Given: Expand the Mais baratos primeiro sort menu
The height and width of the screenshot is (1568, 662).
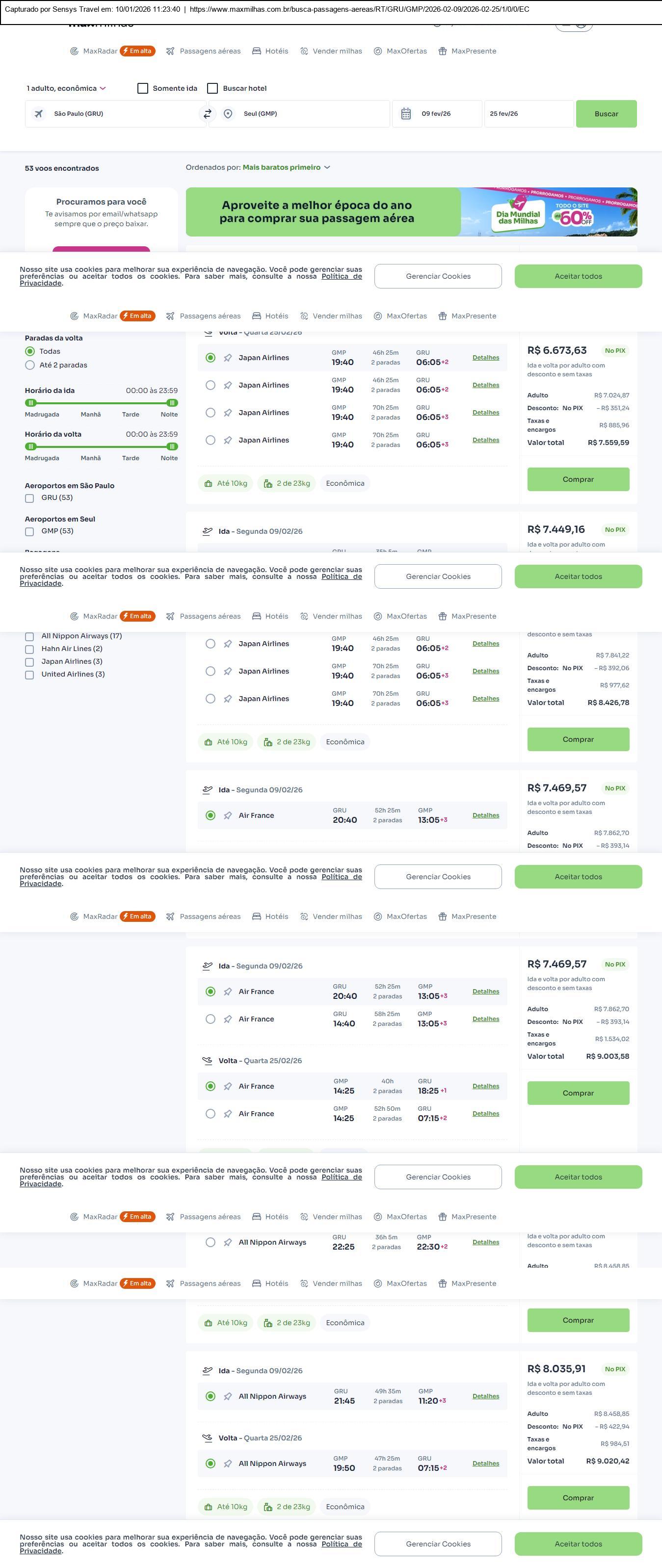Looking at the screenshot, I should [286, 167].
